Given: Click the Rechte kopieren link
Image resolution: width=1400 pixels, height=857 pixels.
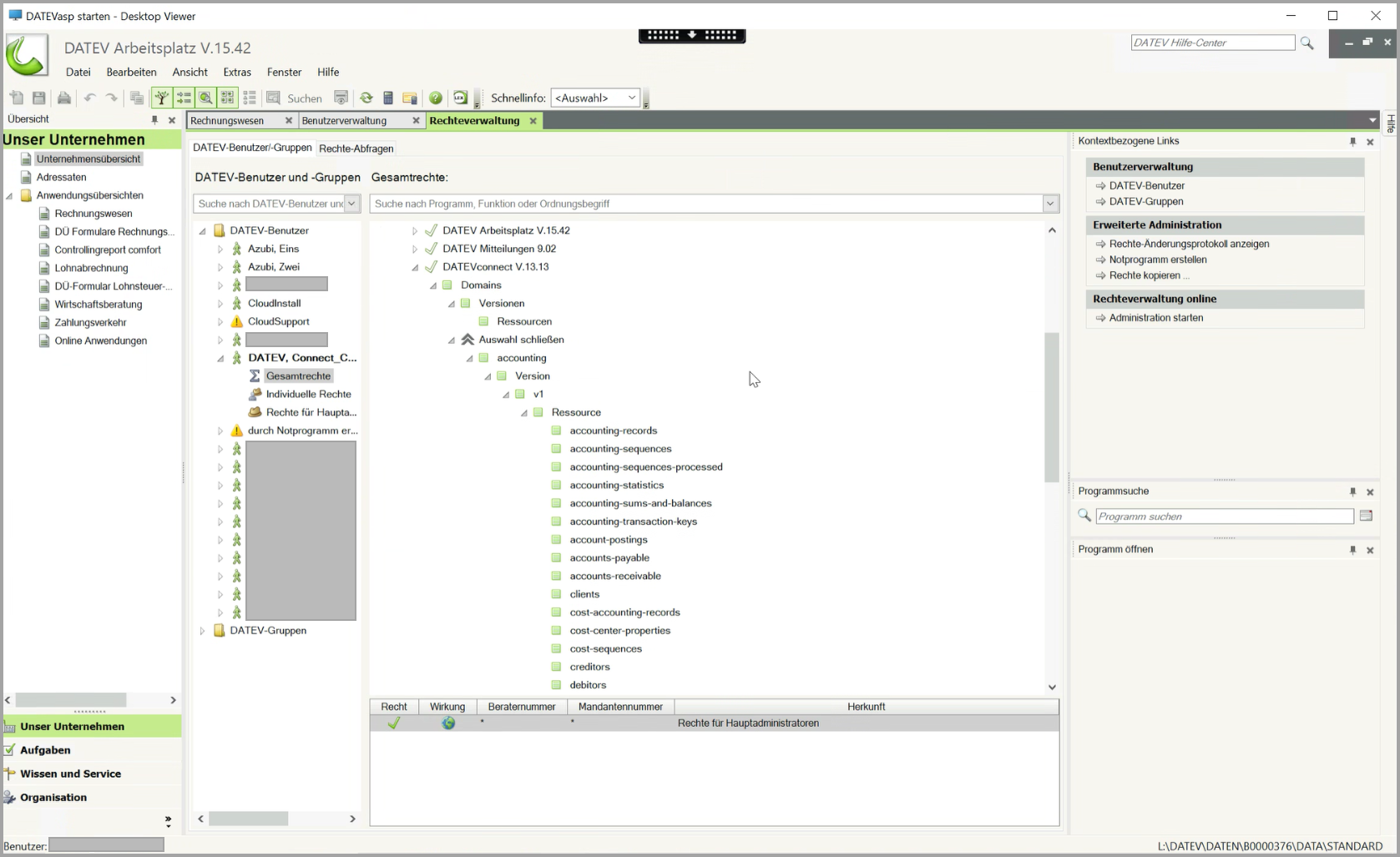Looking at the screenshot, I should point(1144,275).
